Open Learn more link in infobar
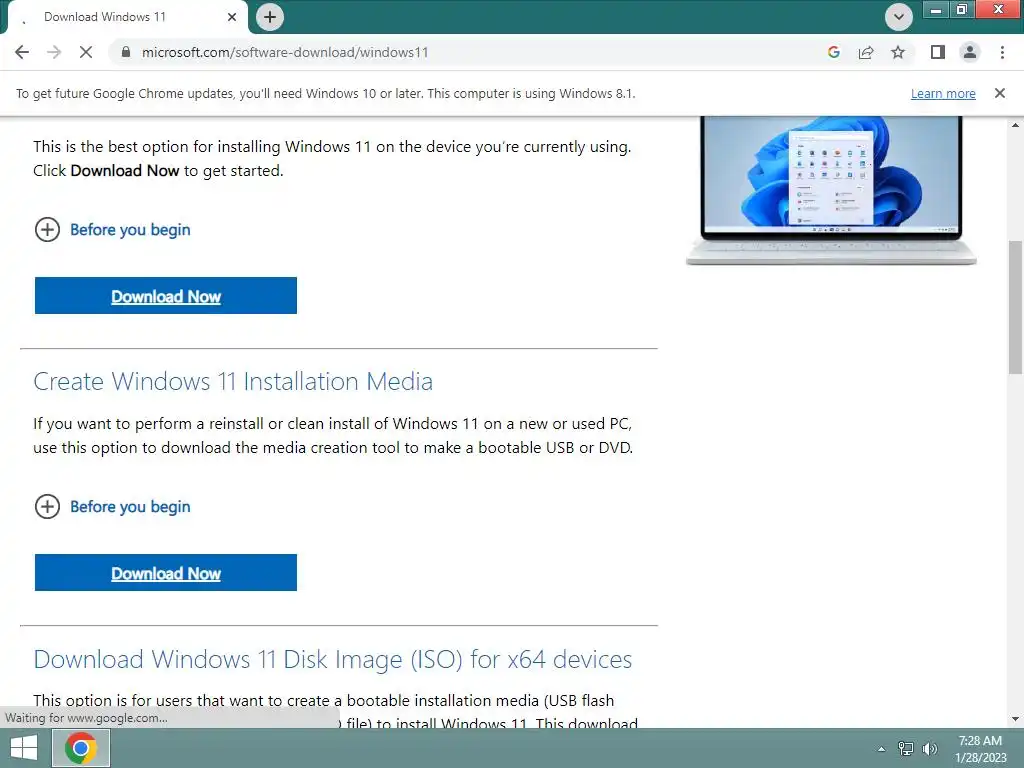Image resolution: width=1024 pixels, height=768 pixels. [943, 93]
